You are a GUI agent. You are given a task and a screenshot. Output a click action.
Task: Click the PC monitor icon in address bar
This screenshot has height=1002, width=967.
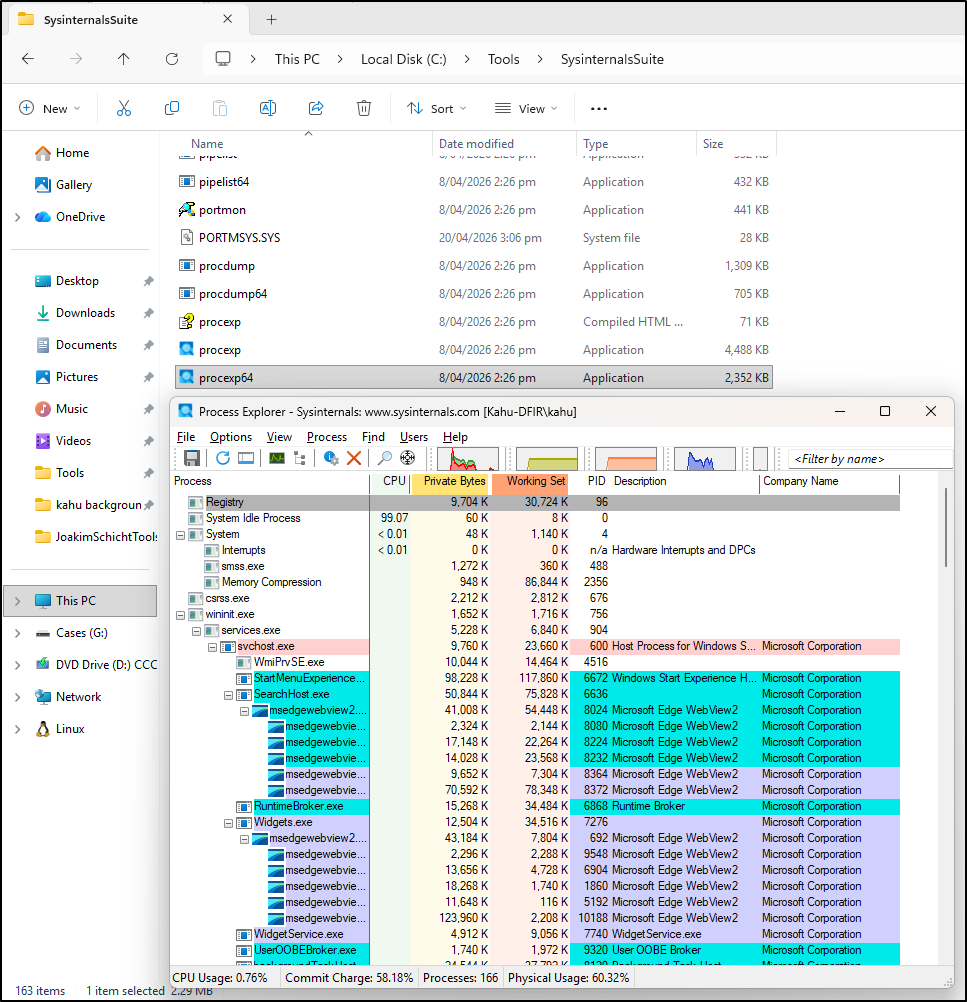(223, 59)
